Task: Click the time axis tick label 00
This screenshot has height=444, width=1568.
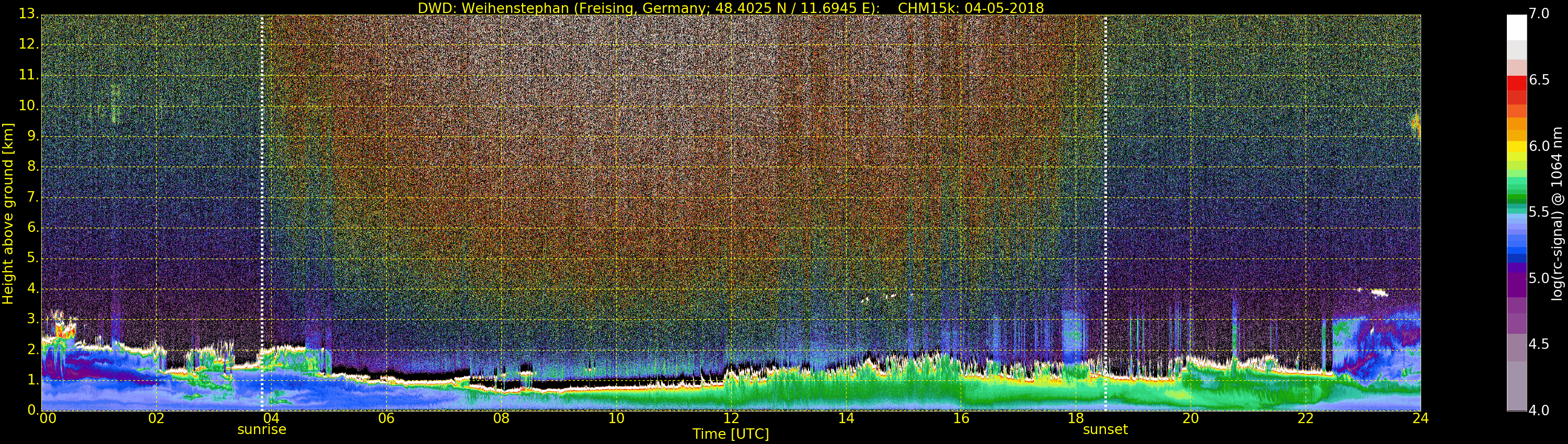Action: click(x=47, y=418)
